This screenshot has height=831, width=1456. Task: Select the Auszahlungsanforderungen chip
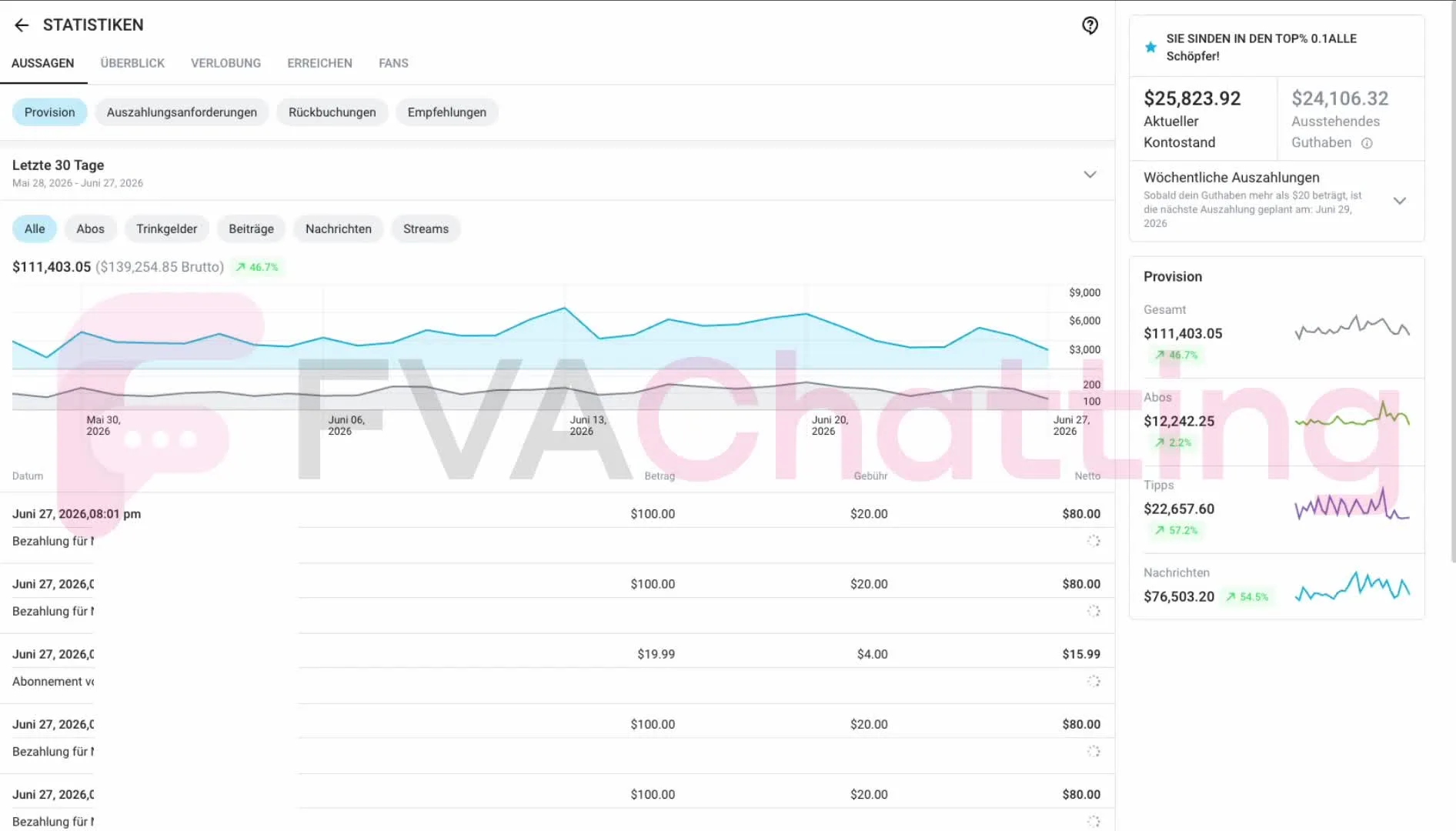[x=182, y=112]
